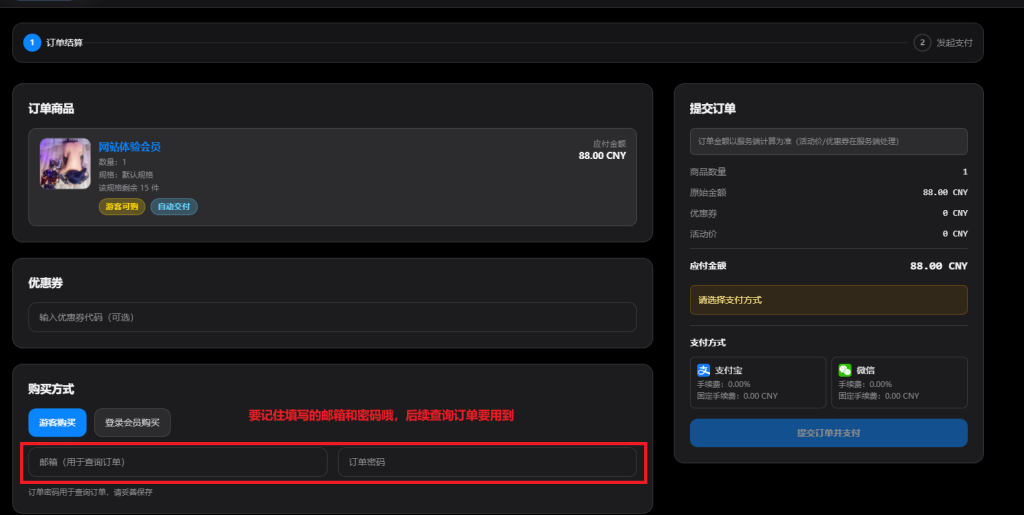Image resolution: width=1024 pixels, height=515 pixels.
Task: Click the 商品数量 row label
Action: (x=708, y=172)
